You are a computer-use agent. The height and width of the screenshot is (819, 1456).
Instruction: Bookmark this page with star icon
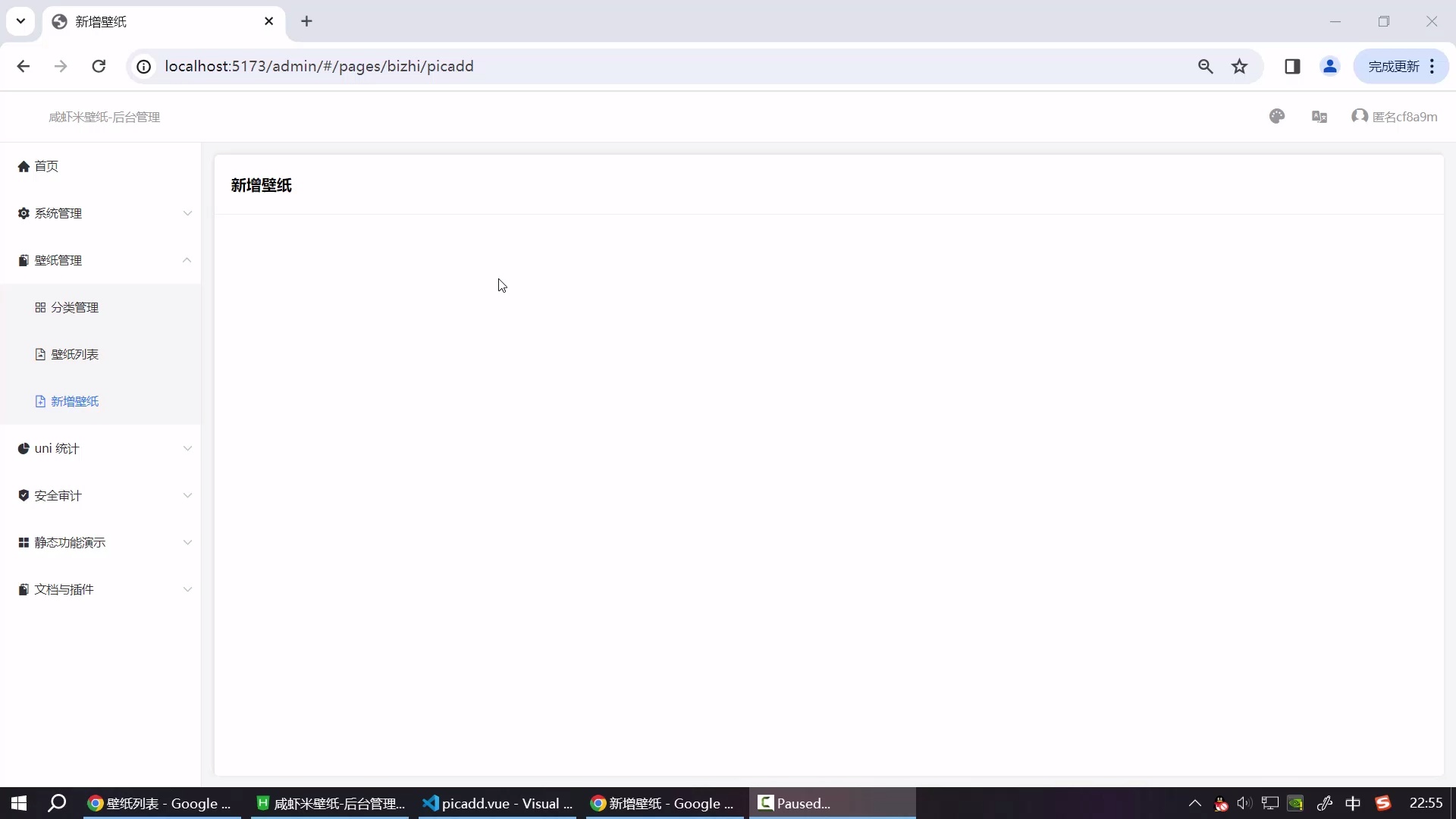1239,66
